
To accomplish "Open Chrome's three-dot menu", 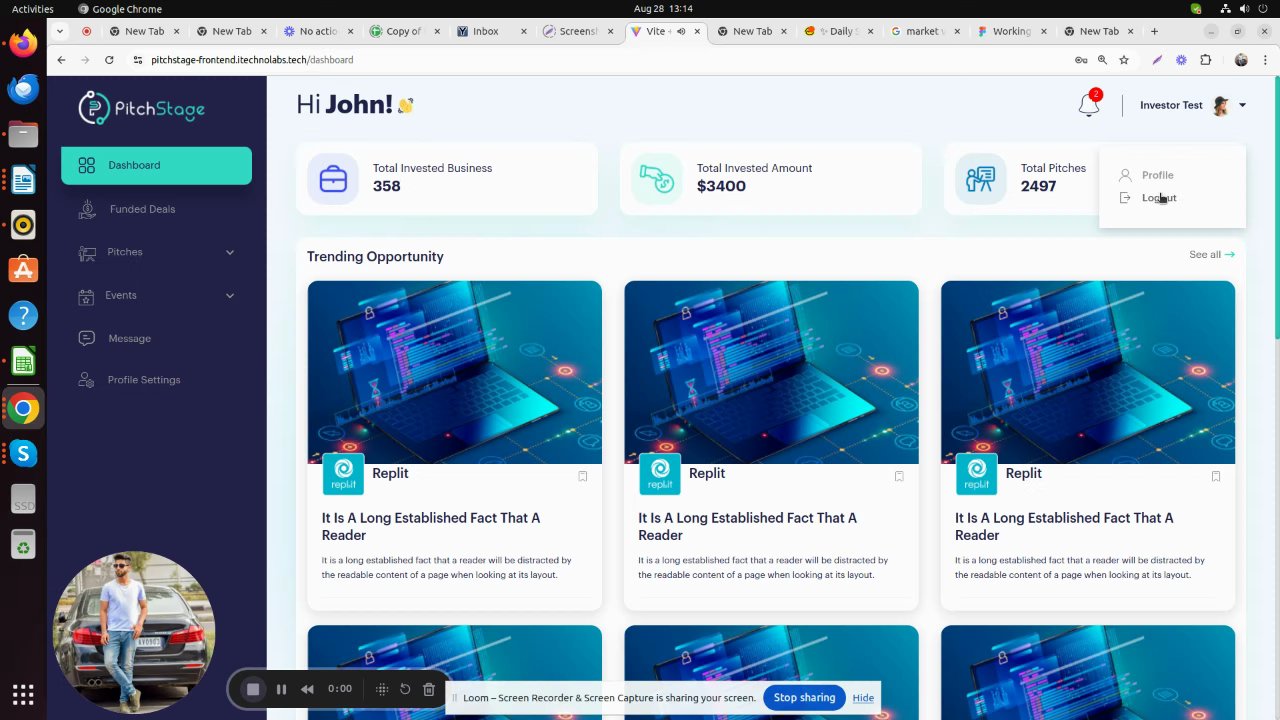I will (1264, 60).
